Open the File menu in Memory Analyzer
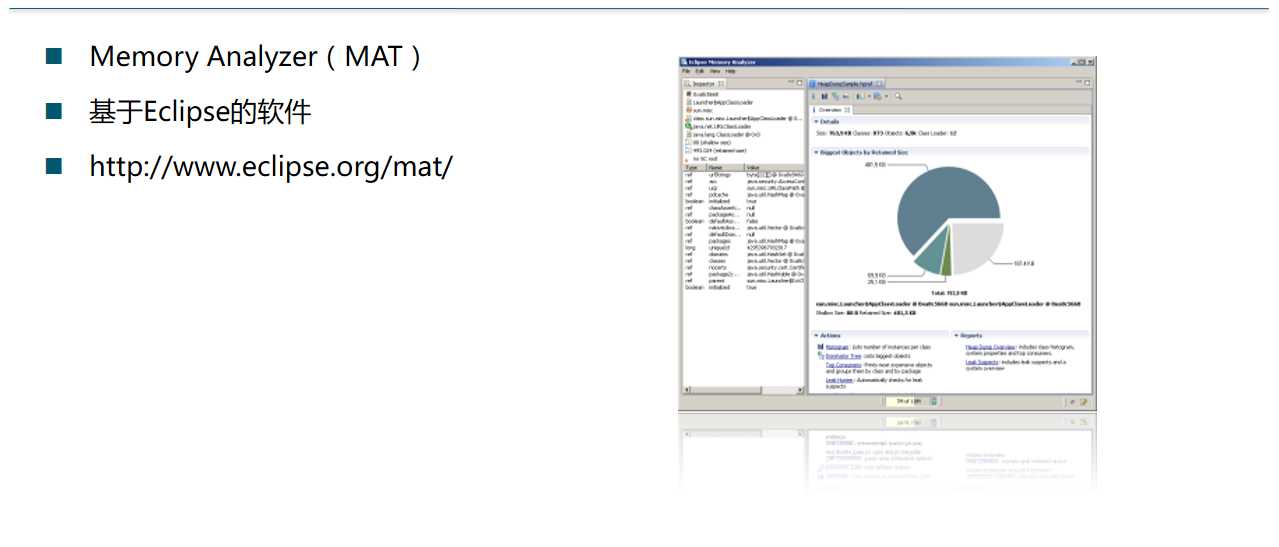The image size is (1279, 547). click(686, 71)
